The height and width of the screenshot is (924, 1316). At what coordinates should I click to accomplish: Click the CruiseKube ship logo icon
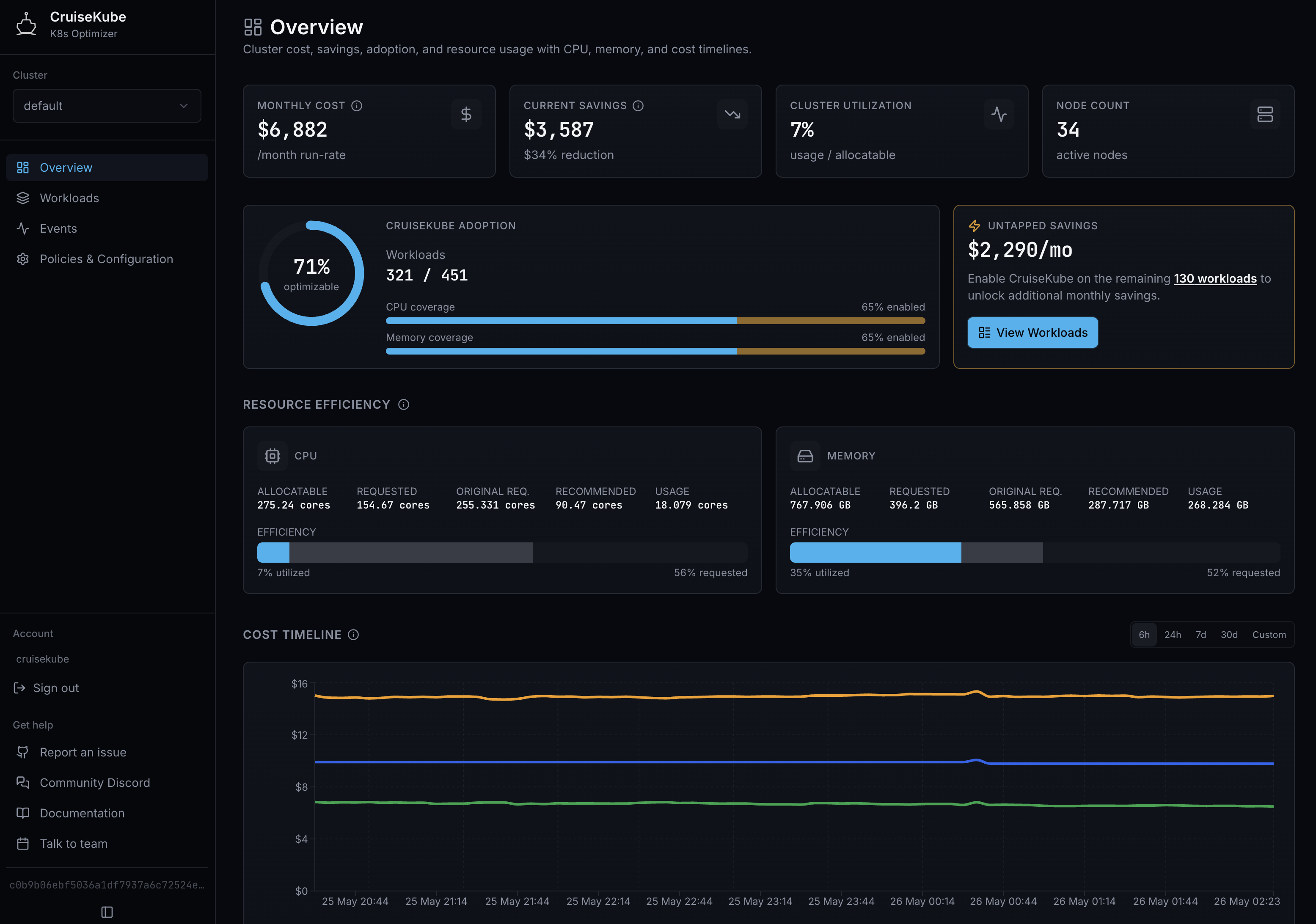click(x=26, y=25)
